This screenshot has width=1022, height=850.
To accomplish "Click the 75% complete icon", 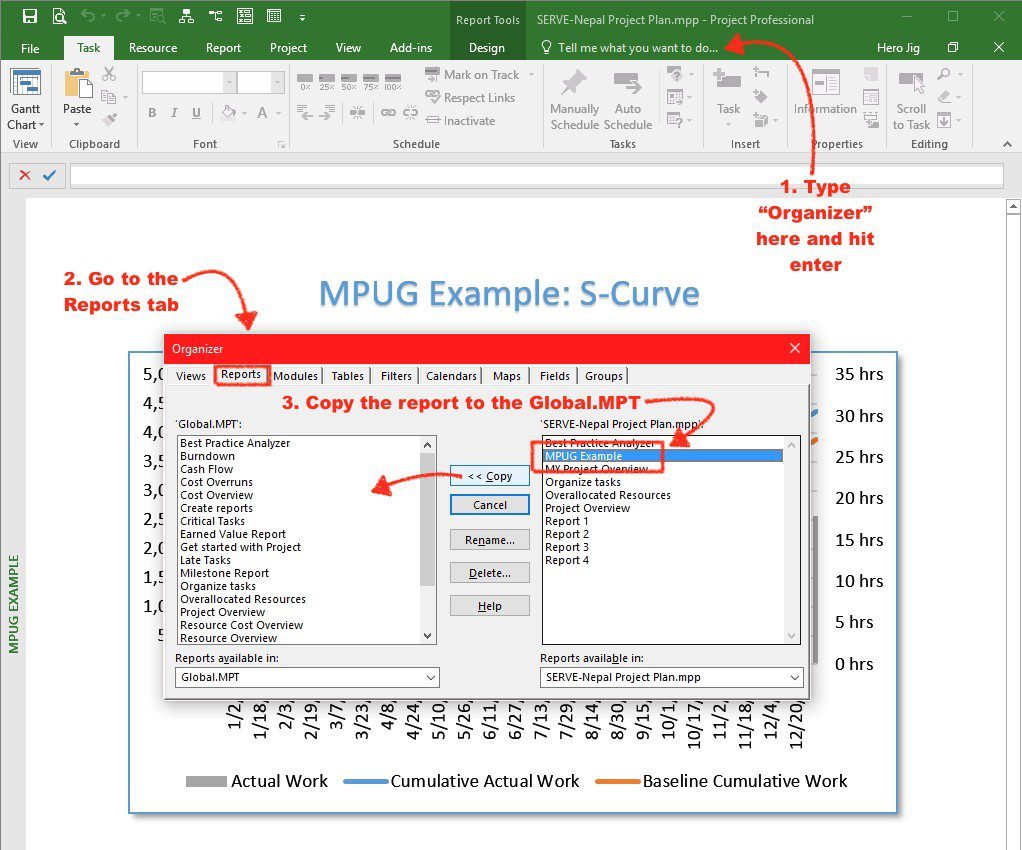I will pos(371,81).
